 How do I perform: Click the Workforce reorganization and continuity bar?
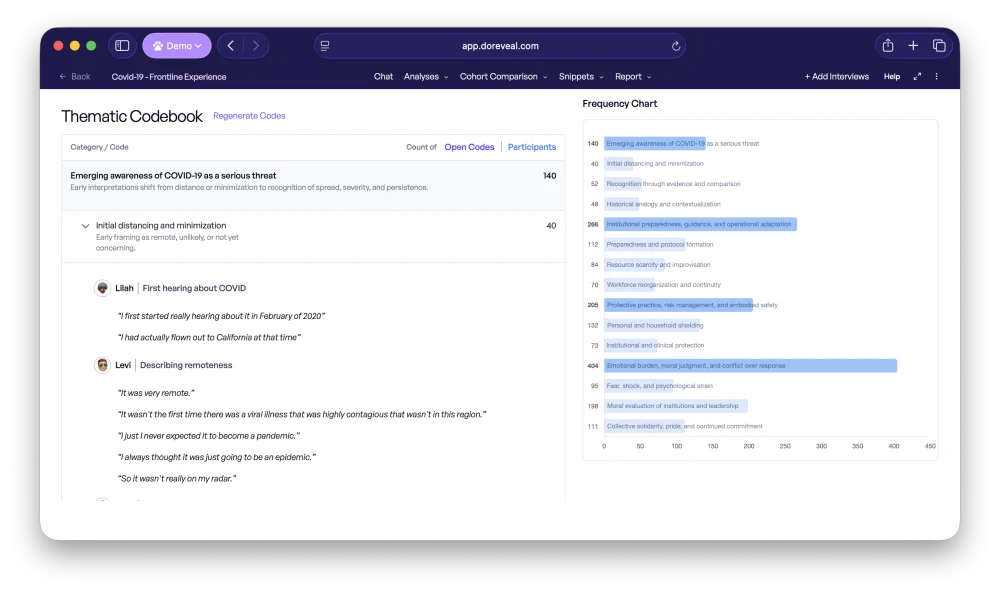[x=629, y=285]
